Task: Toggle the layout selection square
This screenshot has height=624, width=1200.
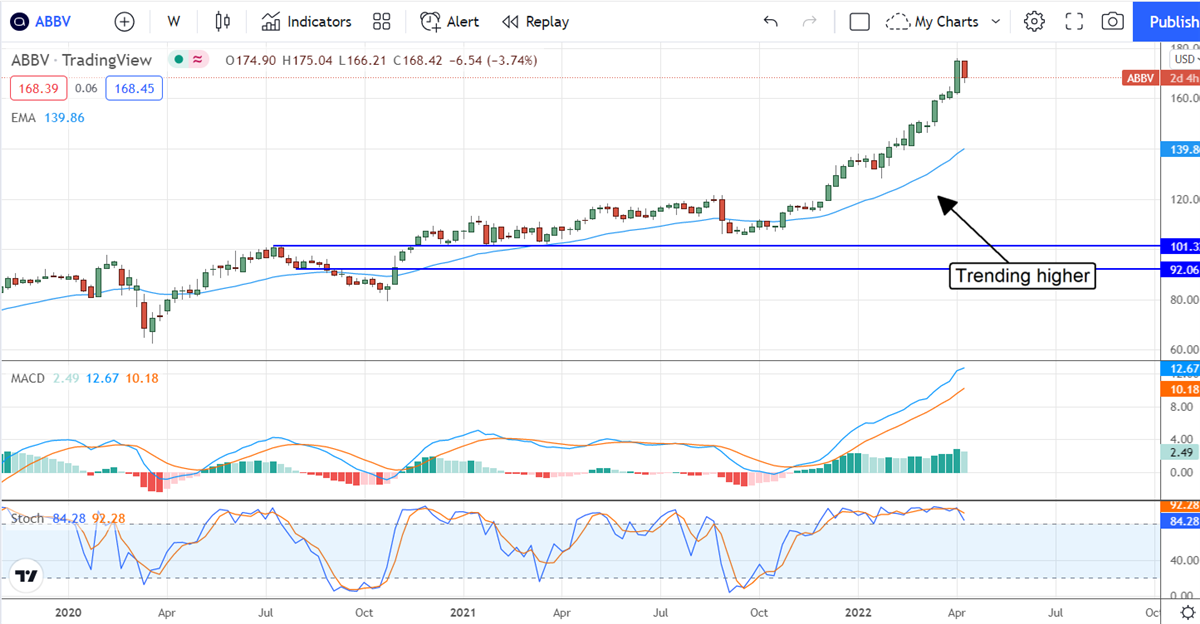Action: click(x=859, y=21)
